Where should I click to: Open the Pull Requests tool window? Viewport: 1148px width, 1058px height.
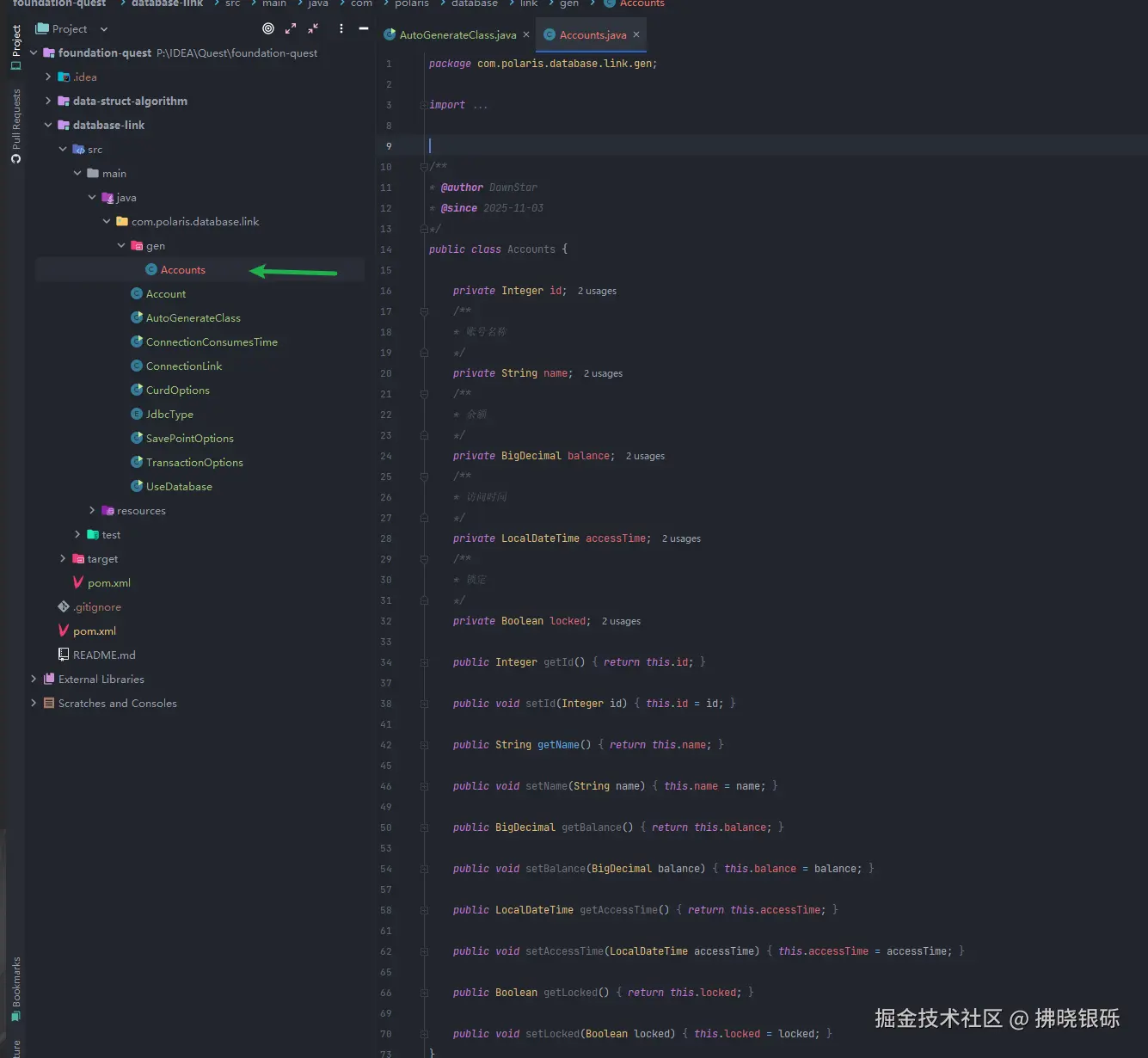pos(15,126)
